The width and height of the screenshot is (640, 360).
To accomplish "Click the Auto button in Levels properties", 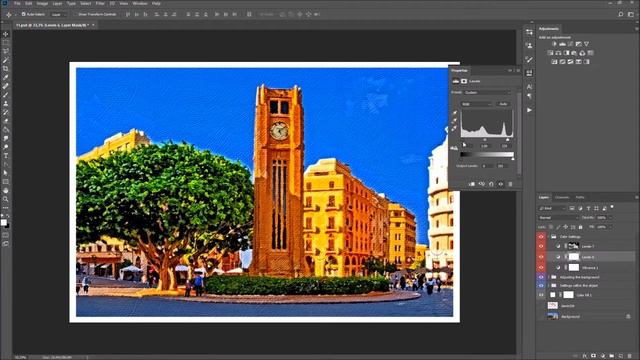I will (503, 104).
